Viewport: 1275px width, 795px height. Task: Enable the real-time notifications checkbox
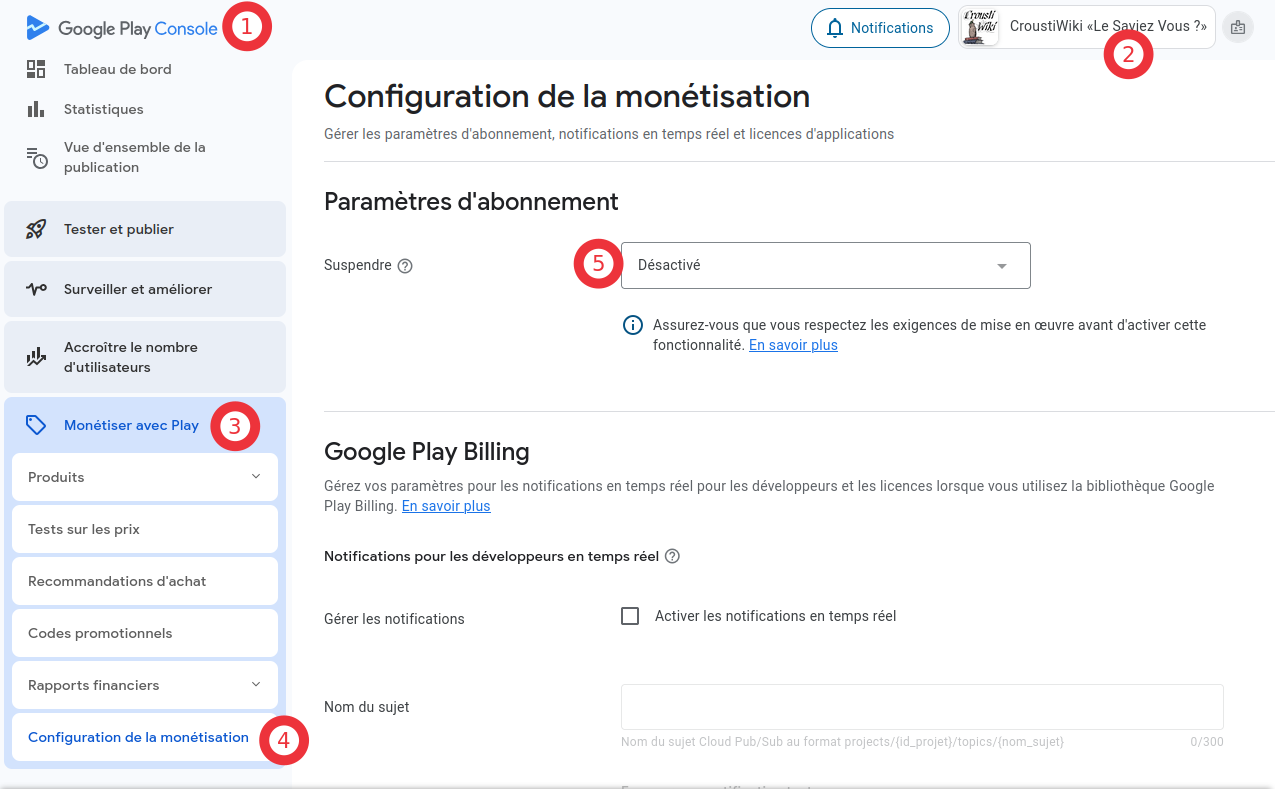630,616
